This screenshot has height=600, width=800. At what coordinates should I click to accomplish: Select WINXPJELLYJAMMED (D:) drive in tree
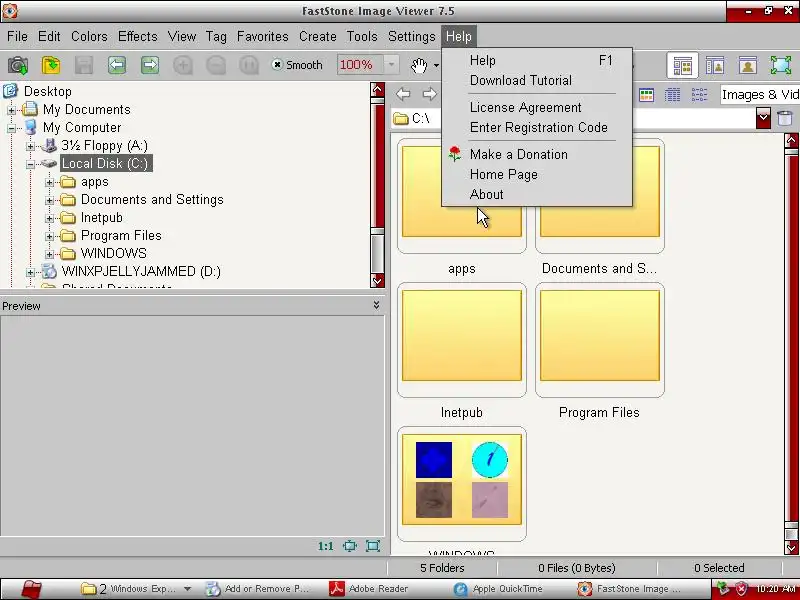tap(141, 271)
